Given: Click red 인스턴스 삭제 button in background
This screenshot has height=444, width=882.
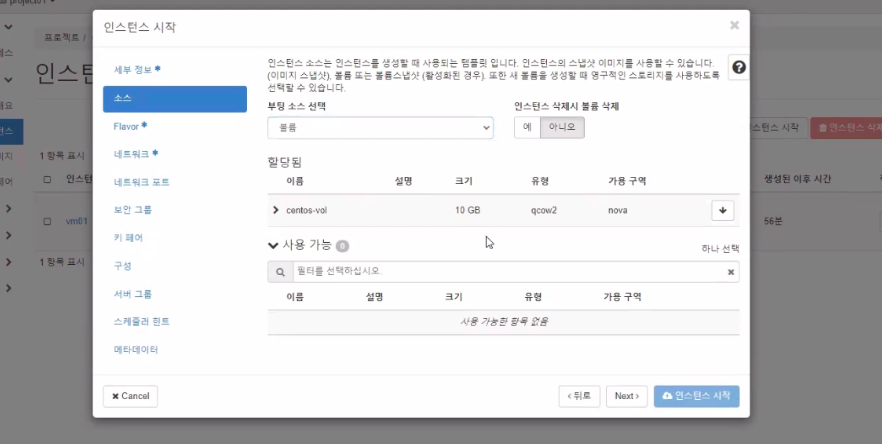Looking at the screenshot, I should [x=847, y=128].
